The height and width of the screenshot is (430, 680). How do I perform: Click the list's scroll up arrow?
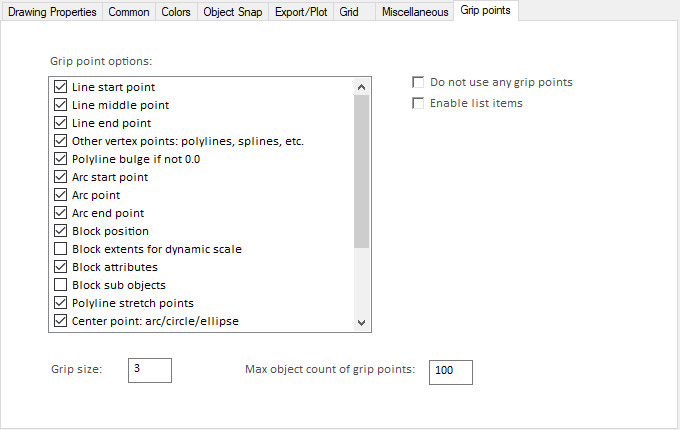tap(362, 87)
